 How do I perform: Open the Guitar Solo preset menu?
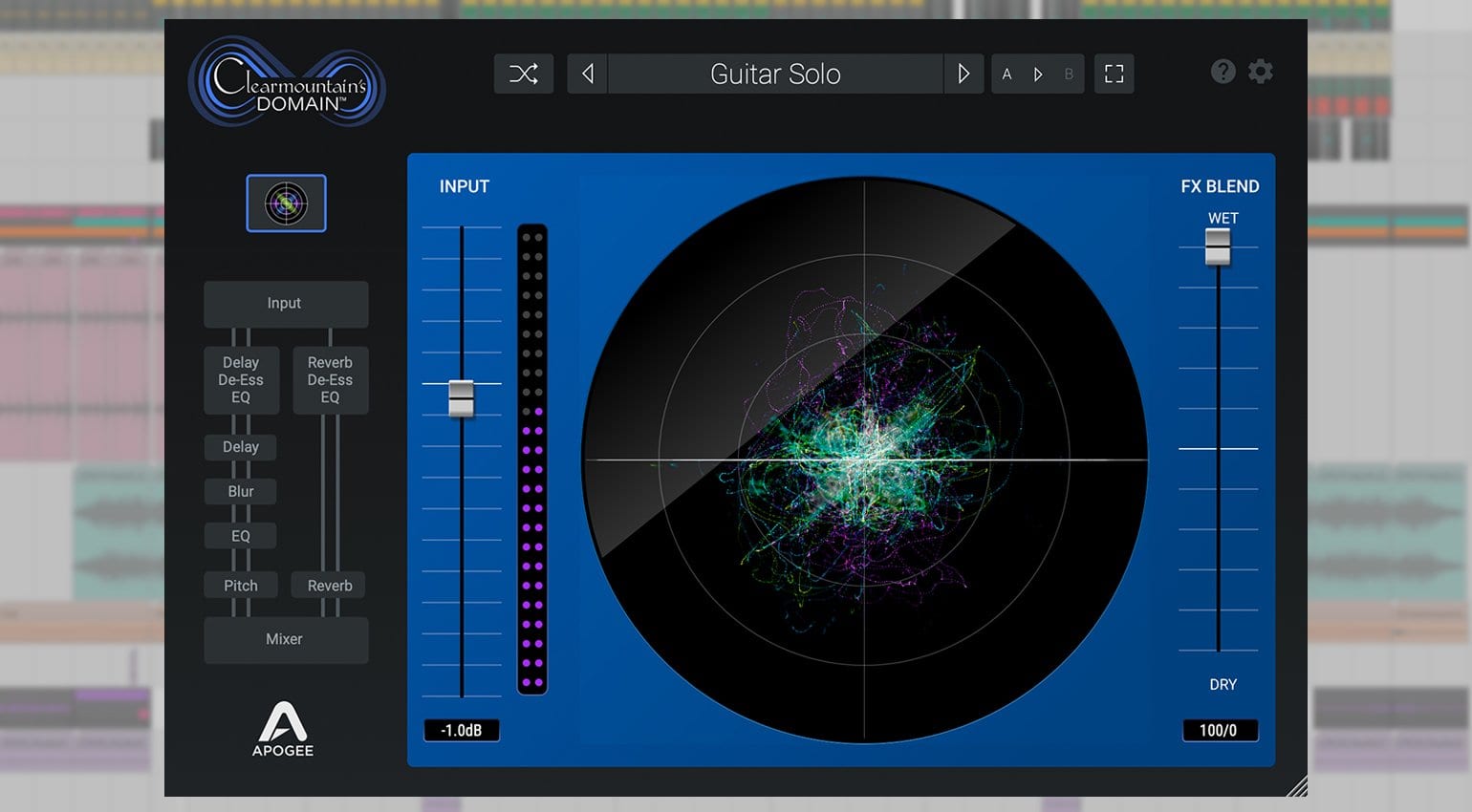click(x=775, y=74)
